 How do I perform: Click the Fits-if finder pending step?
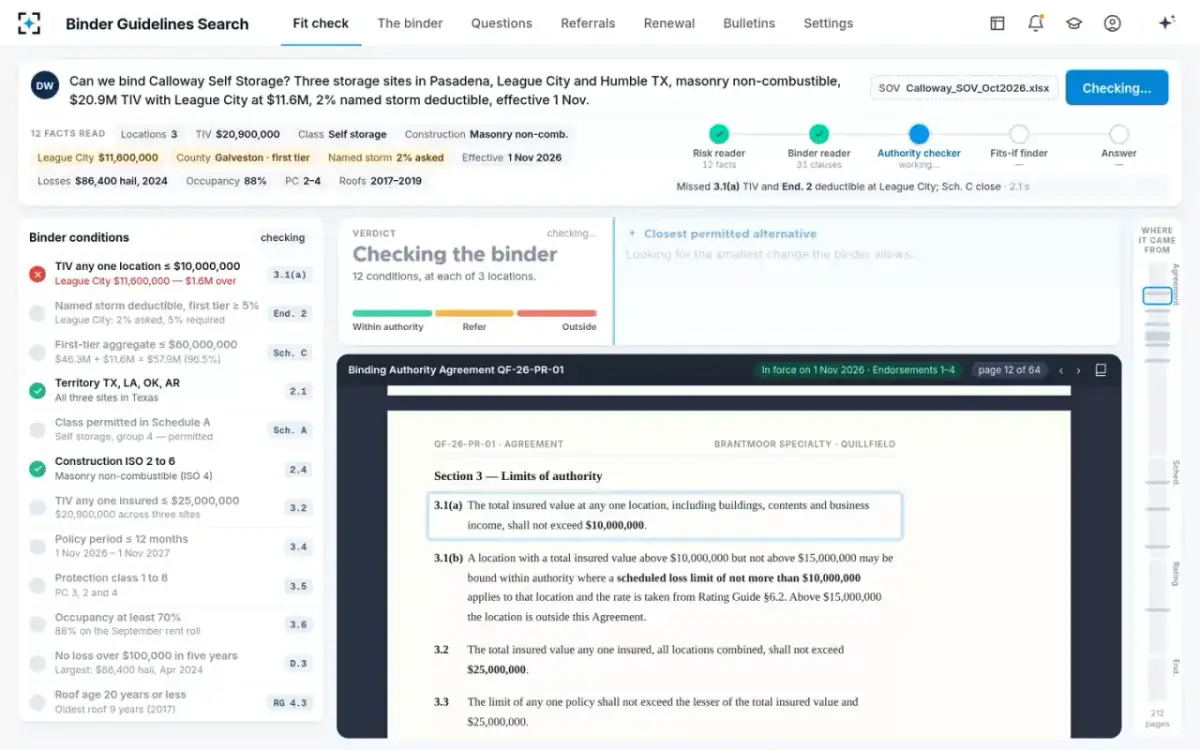point(1019,134)
